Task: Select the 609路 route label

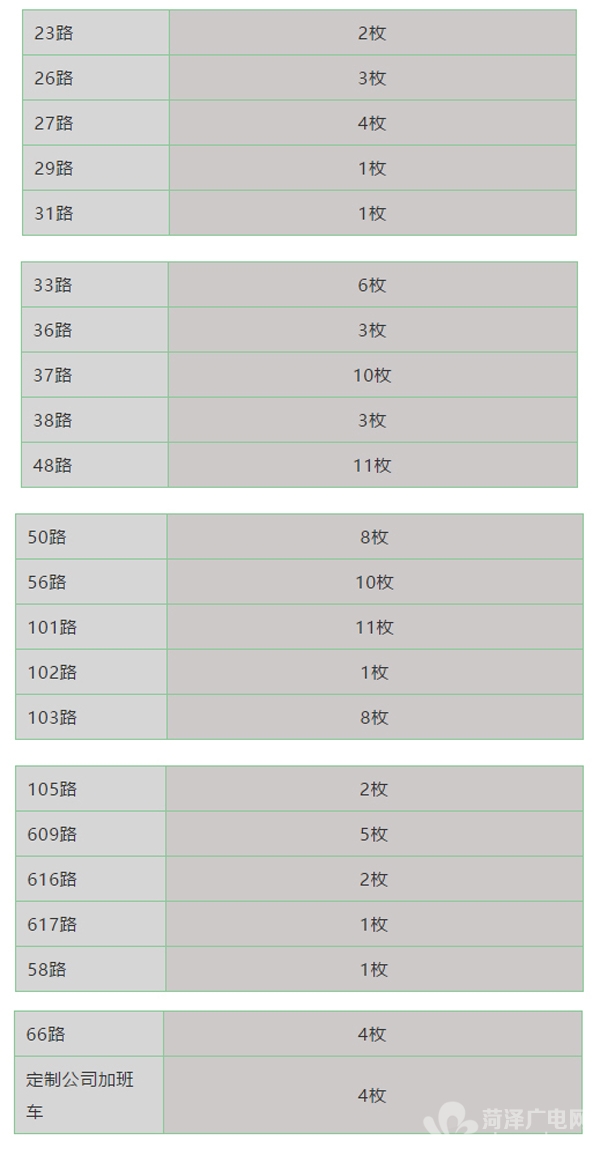Action: click(52, 834)
